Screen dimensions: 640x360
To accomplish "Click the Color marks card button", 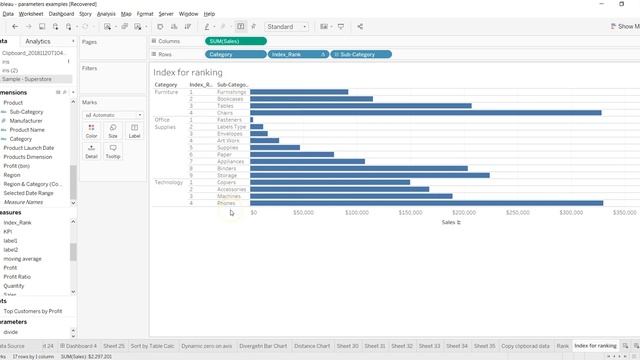I will tap(91, 131).
